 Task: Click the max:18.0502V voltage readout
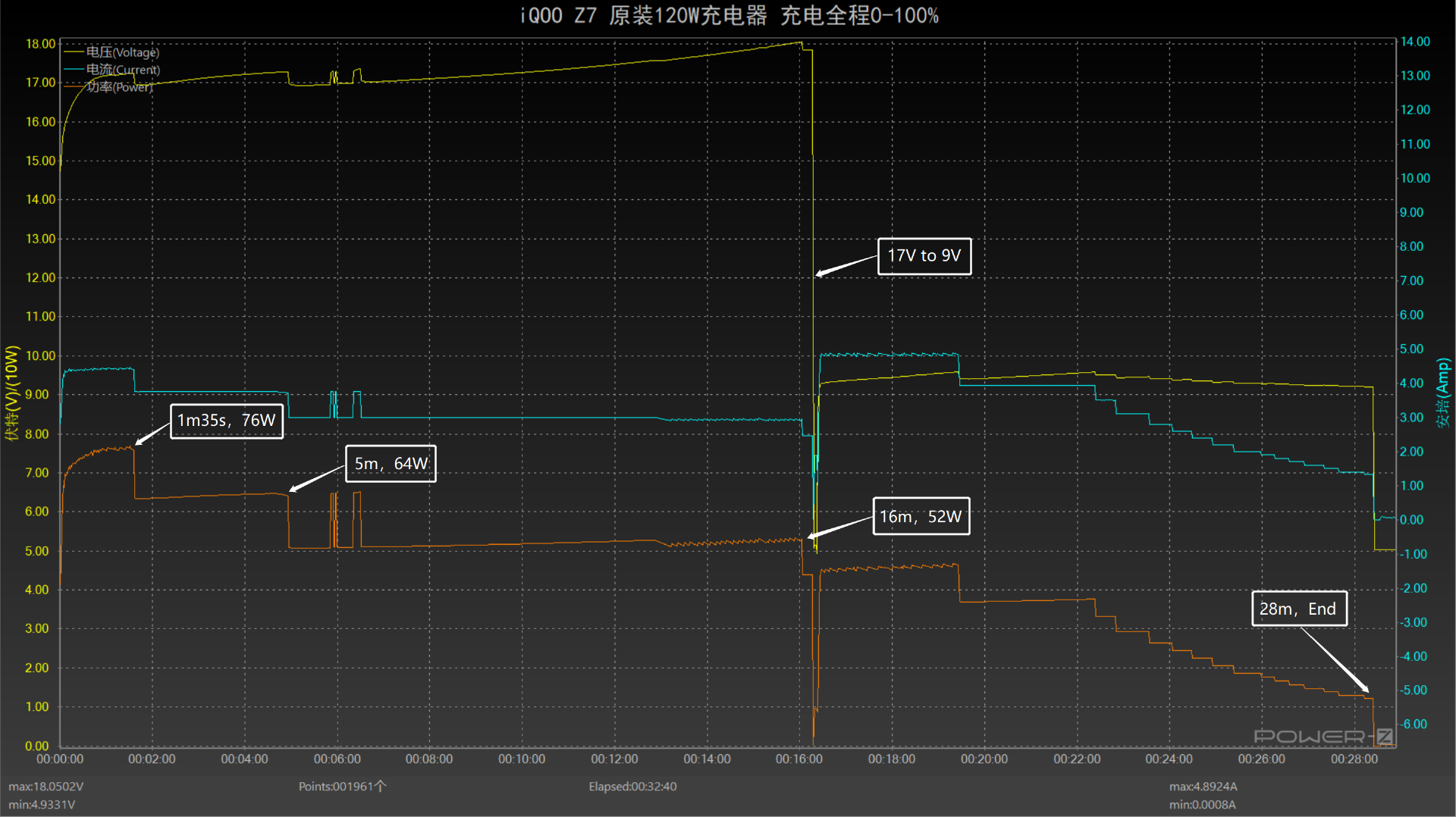46,787
